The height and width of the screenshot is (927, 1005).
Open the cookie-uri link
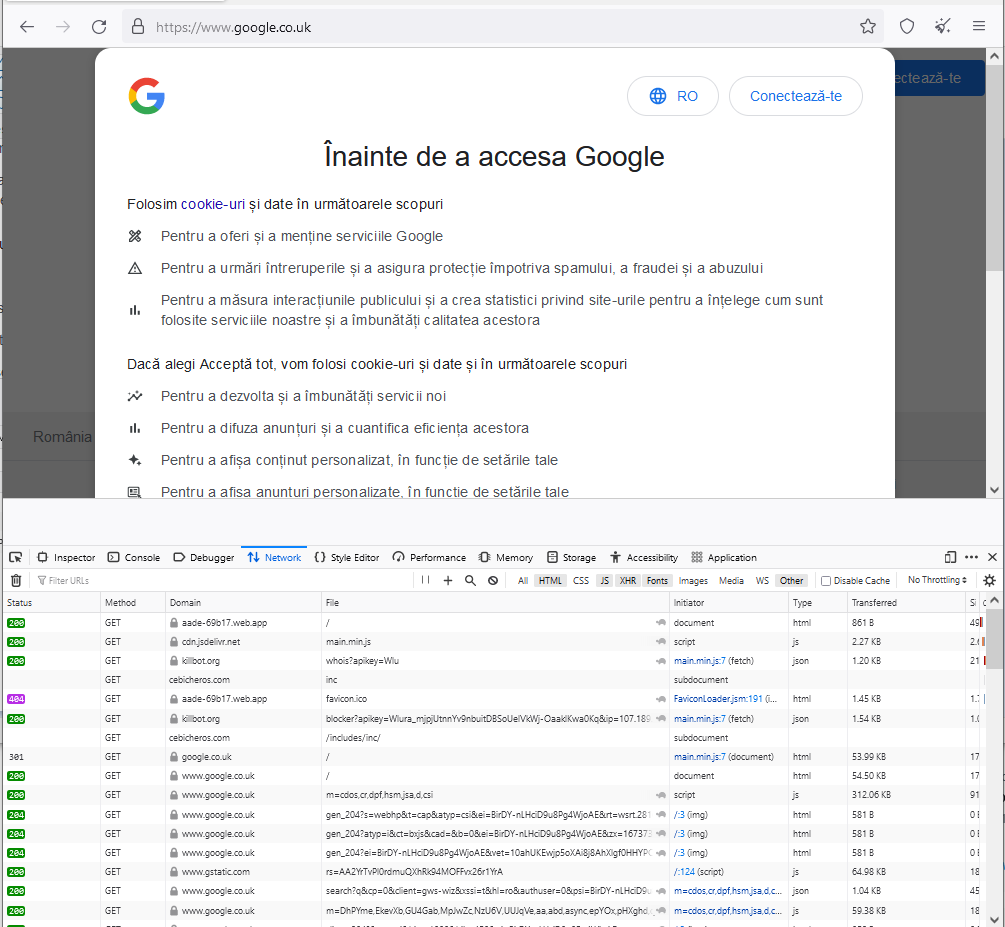coord(213,204)
